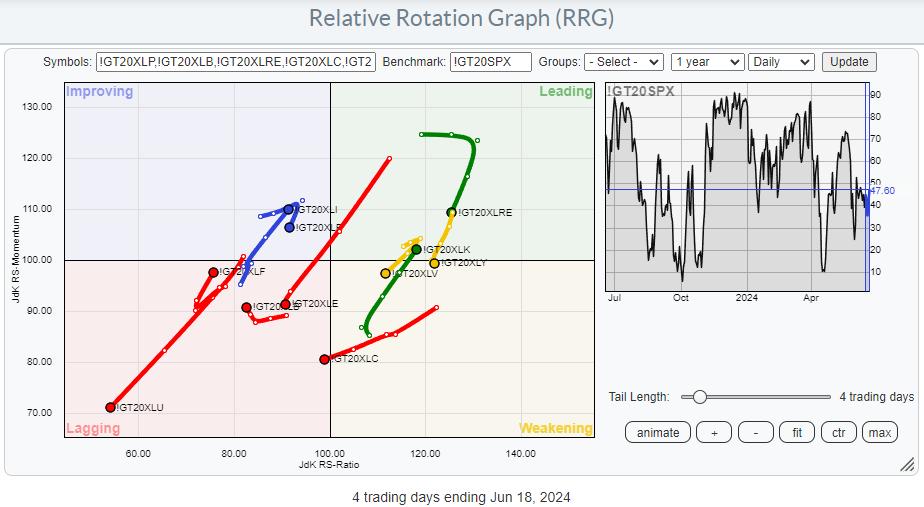Click the !GT20XLI blue data point
Image resolution: width=924 pixels, height=507 pixels.
point(289,209)
